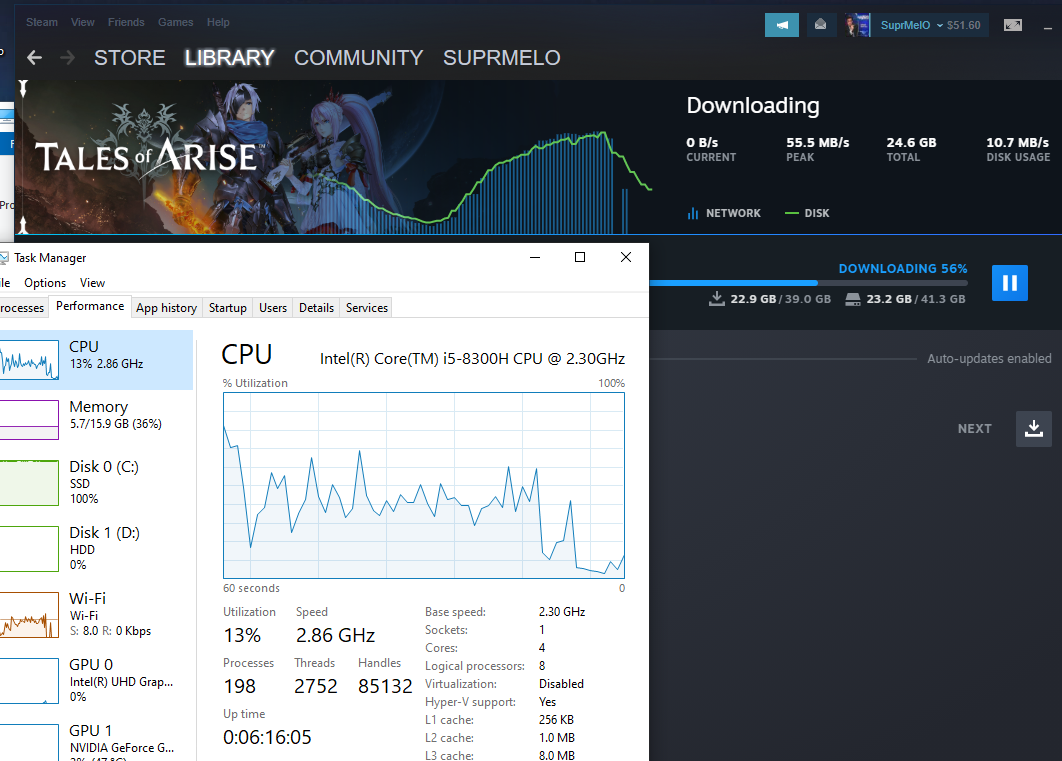
Task: Click the SuprMelO profile avatar
Action: (858, 25)
